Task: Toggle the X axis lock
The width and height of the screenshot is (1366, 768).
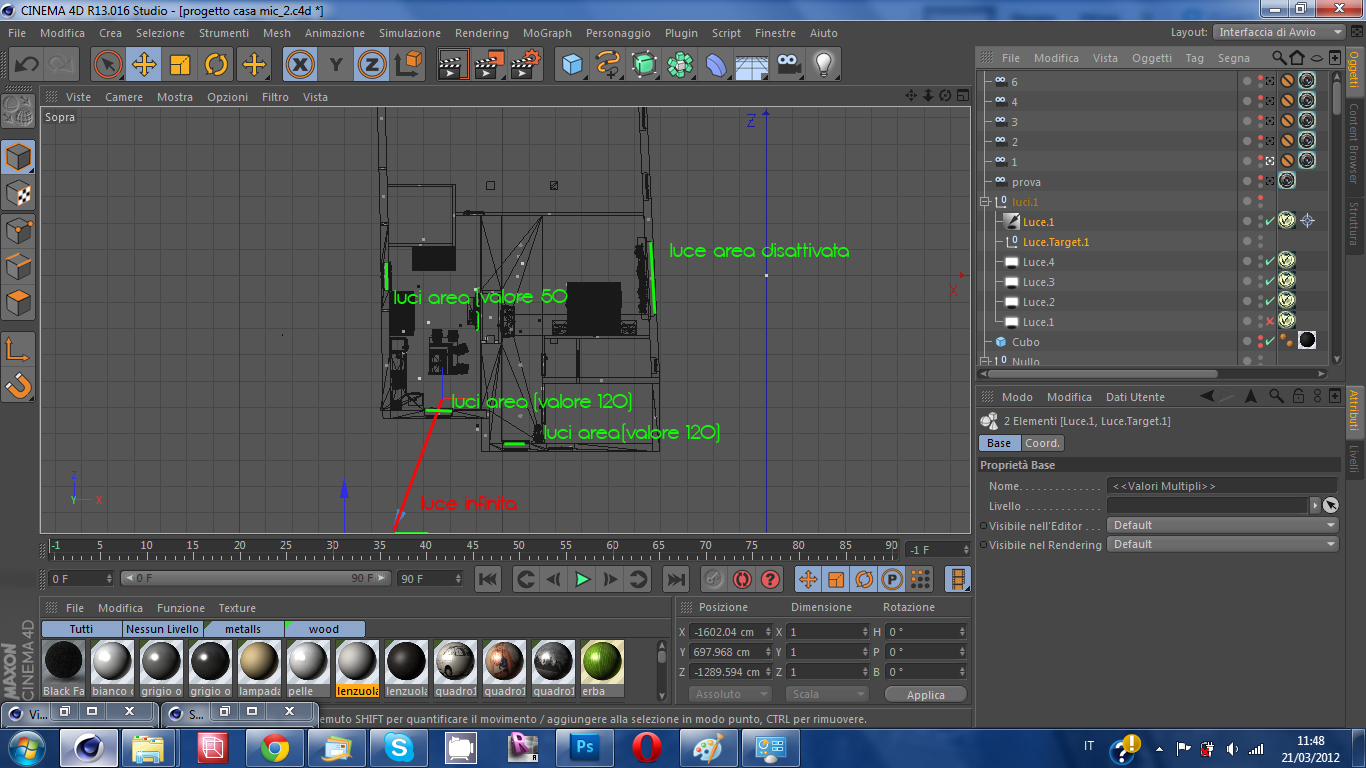Action: coord(299,66)
